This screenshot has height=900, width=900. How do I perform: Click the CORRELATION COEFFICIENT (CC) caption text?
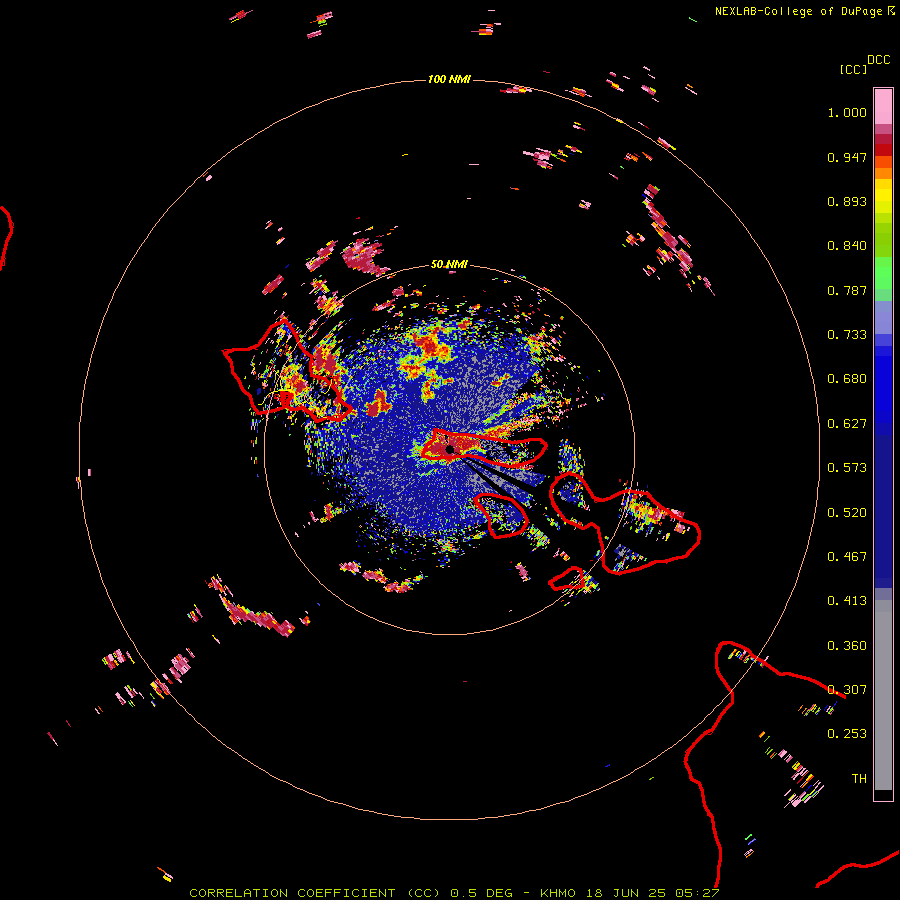pyautogui.click(x=315, y=893)
